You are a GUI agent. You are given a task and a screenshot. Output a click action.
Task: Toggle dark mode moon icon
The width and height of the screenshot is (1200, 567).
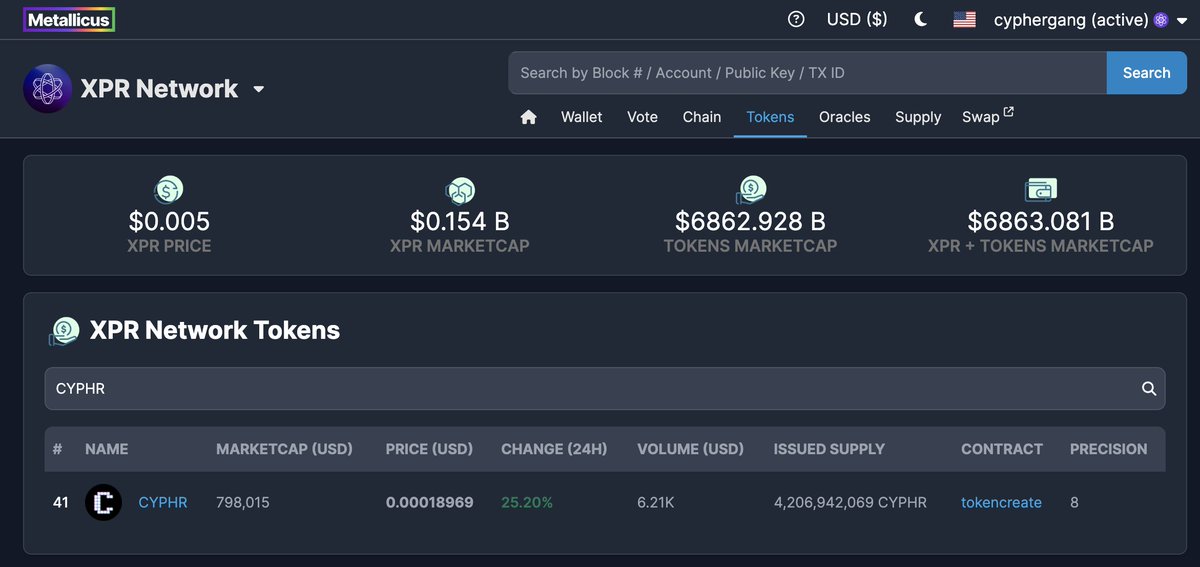click(x=921, y=19)
